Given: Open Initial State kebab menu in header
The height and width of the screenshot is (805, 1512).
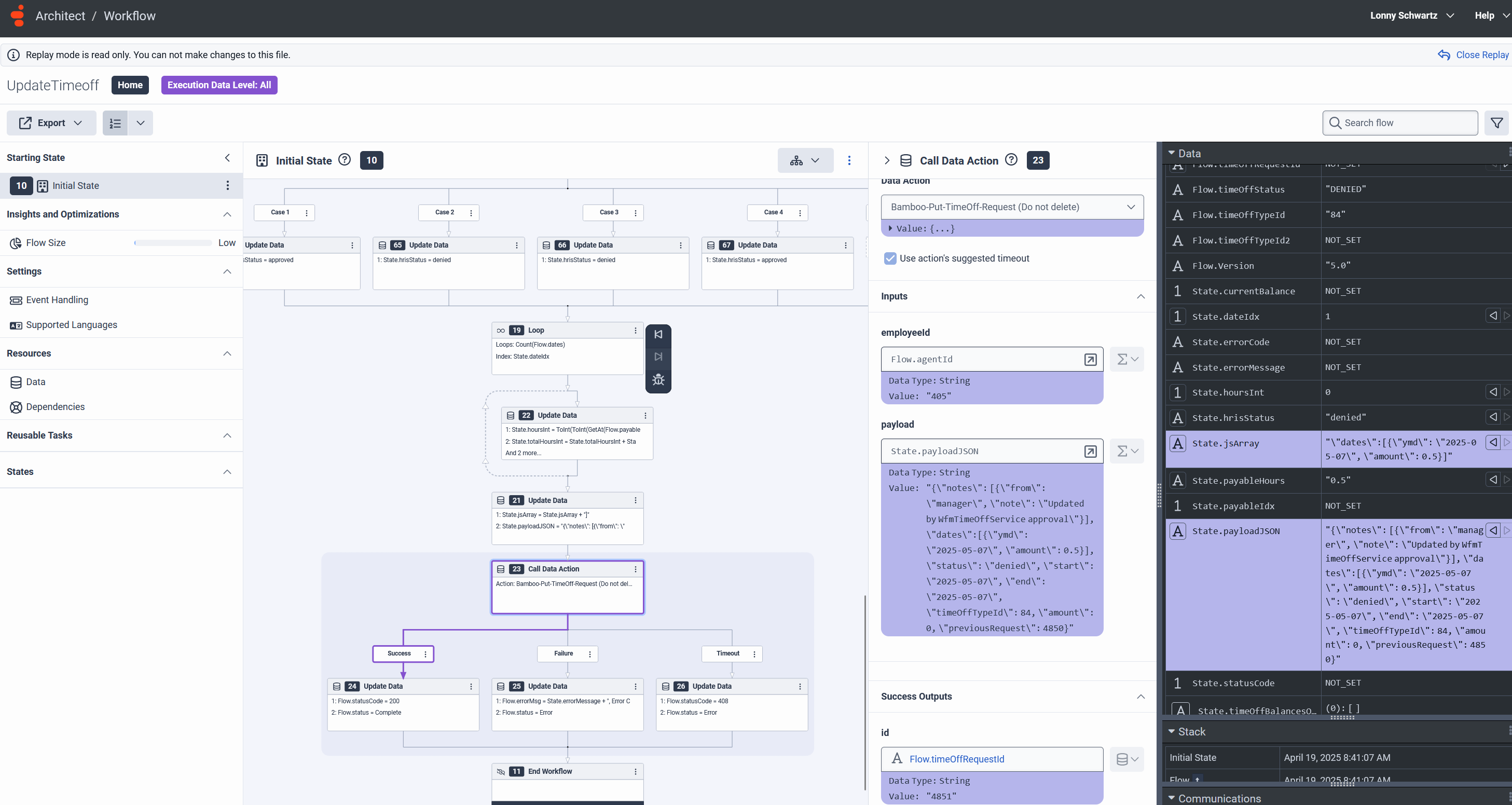Looking at the screenshot, I should coord(849,160).
